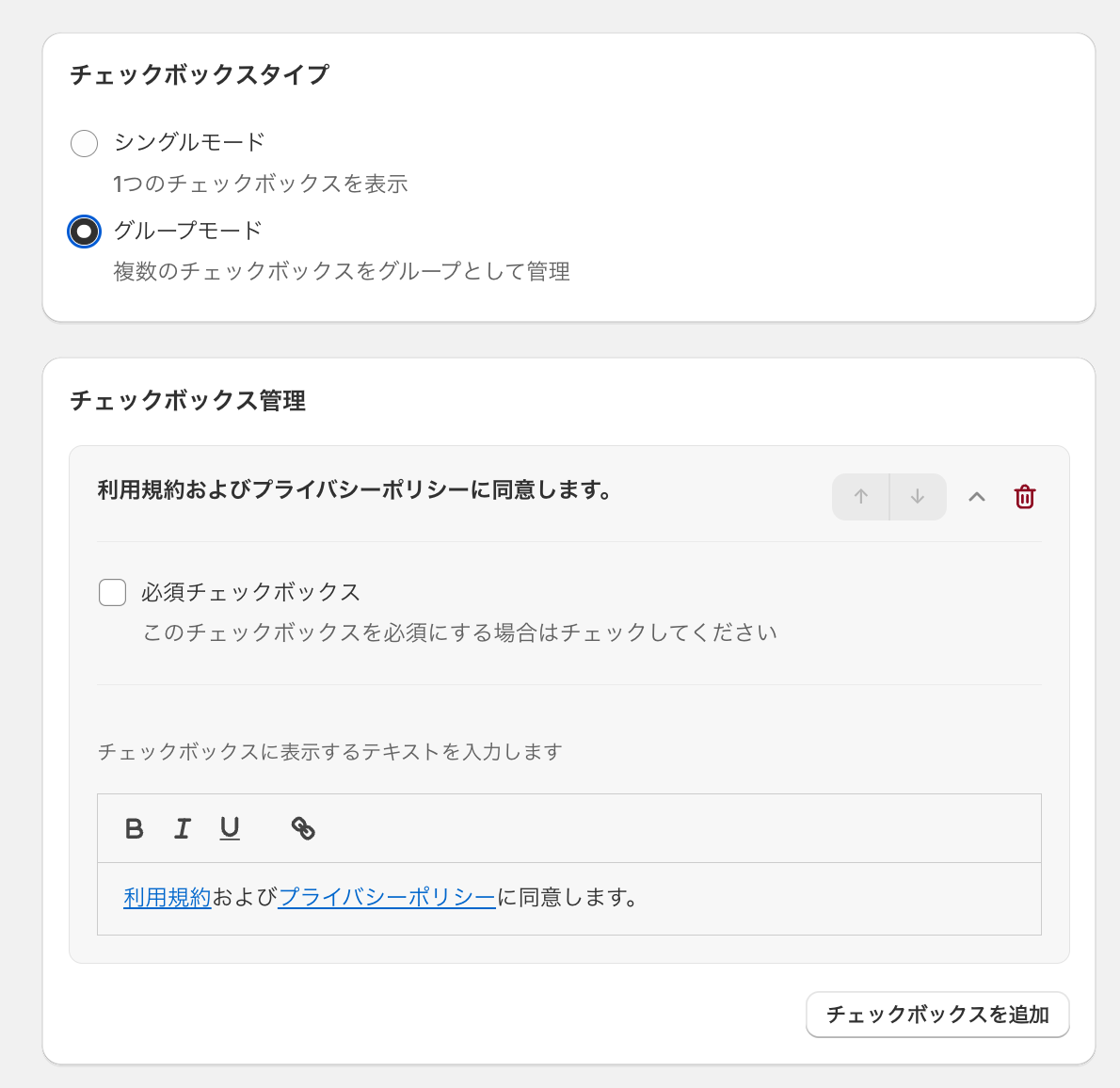Click the チェックボックス管理 section heading
Viewport: 1120px width, 1088px height.
pyautogui.click(x=188, y=401)
